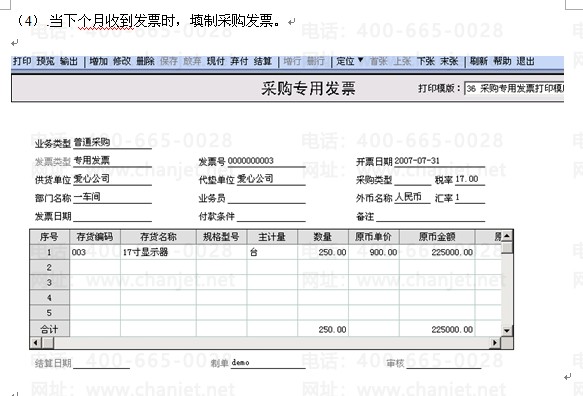Screen dimensions: 583x396
Task: Refresh the form using 刷新
Action: [479, 61]
